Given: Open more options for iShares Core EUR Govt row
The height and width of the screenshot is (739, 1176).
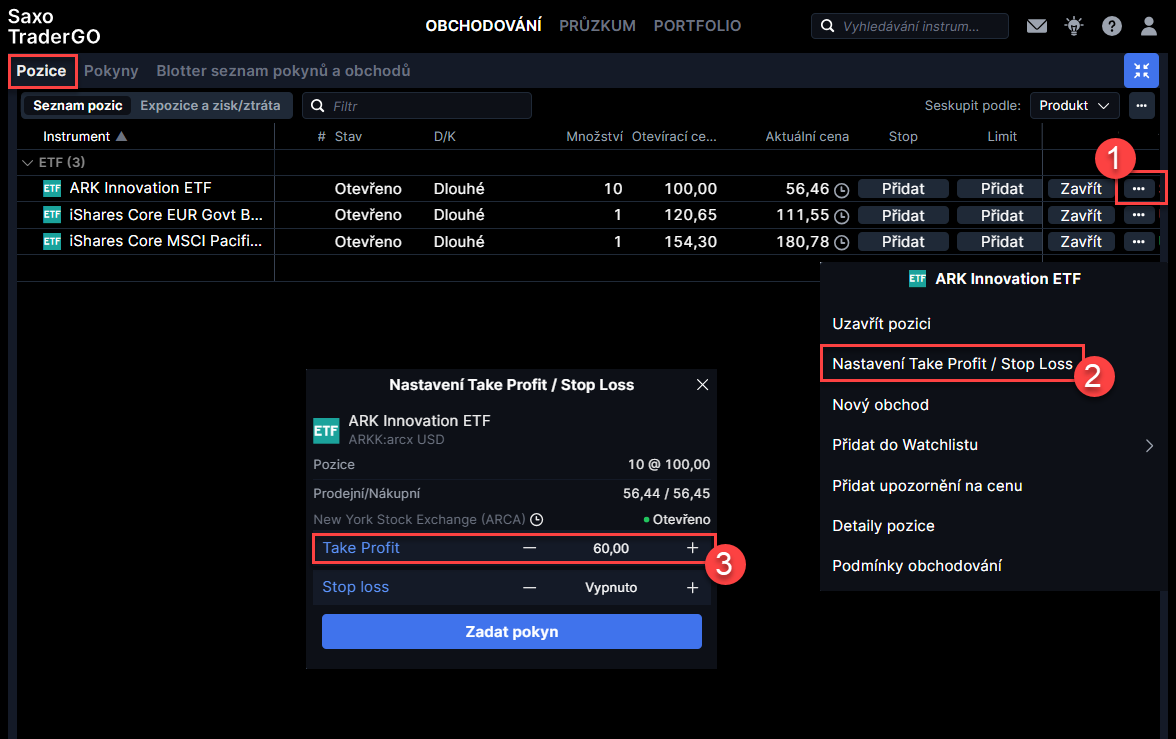Looking at the screenshot, I should click(1138, 215).
